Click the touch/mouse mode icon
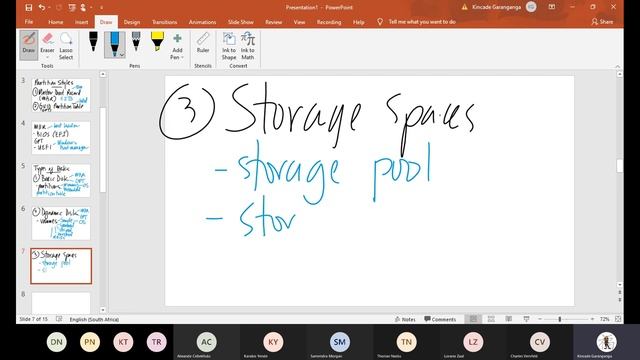 coord(84,7)
